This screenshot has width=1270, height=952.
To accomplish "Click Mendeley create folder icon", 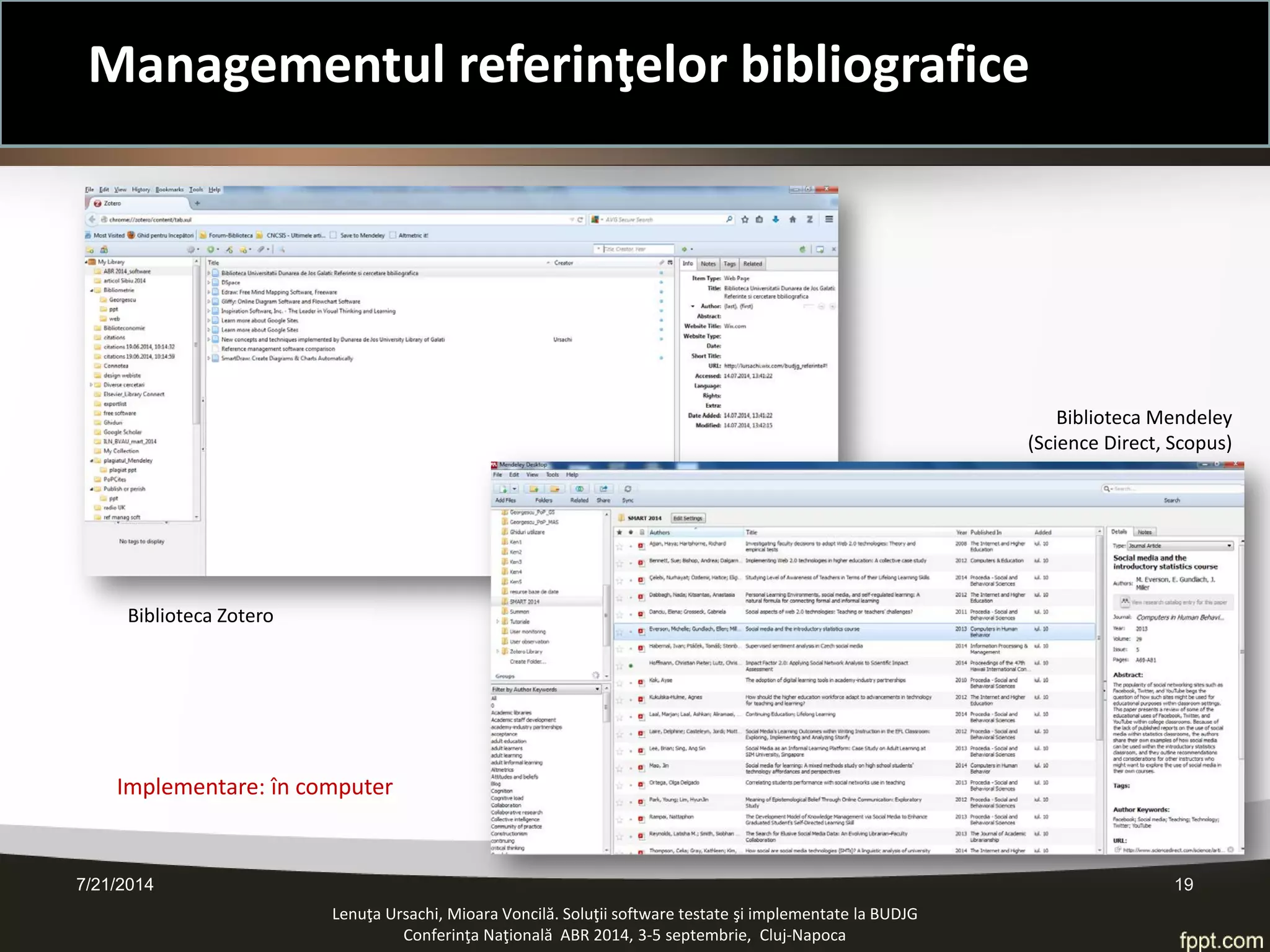I will pyautogui.click(x=534, y=489).
